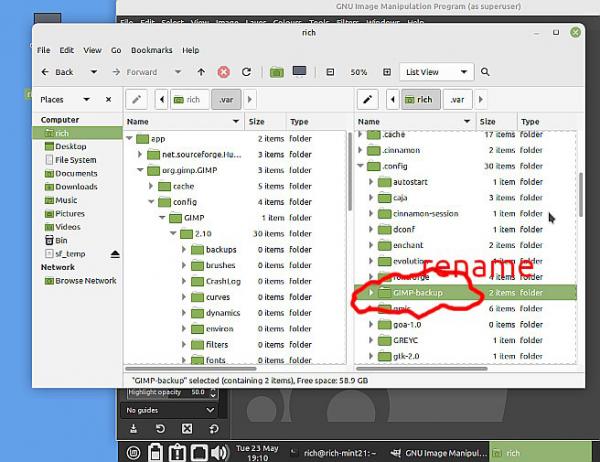Toggle right pane location edit pencil

point(368,100)
